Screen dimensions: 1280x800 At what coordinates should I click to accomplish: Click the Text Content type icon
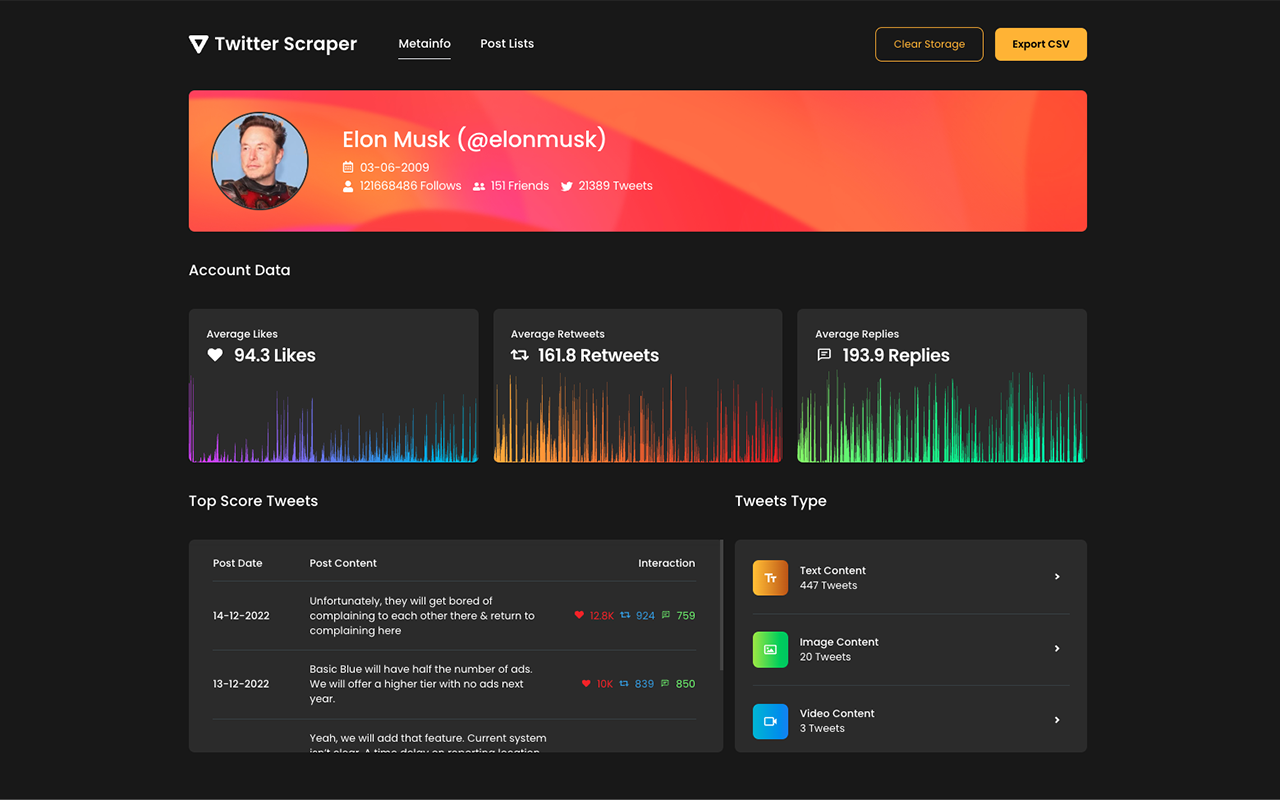coord(770,578)
